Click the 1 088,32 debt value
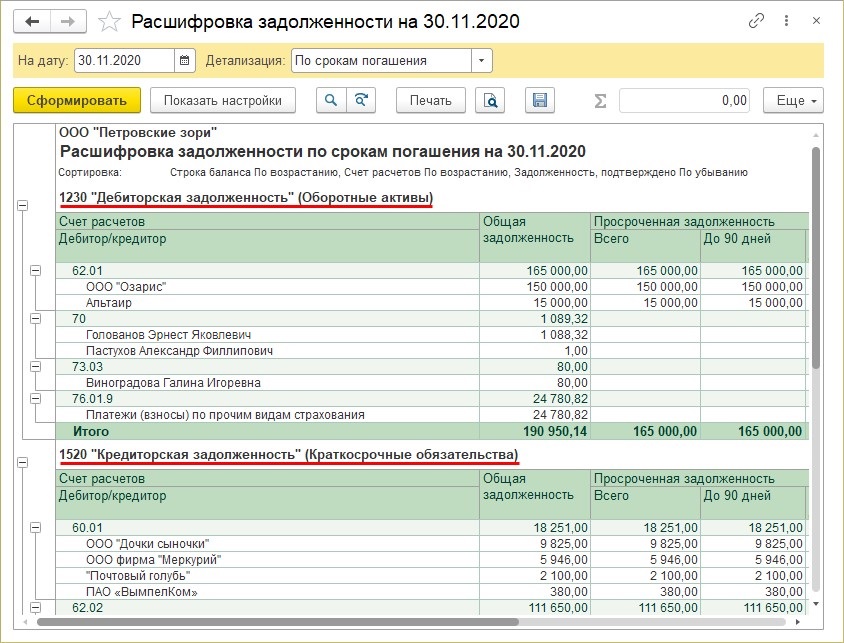 click(x=564, y=335)
